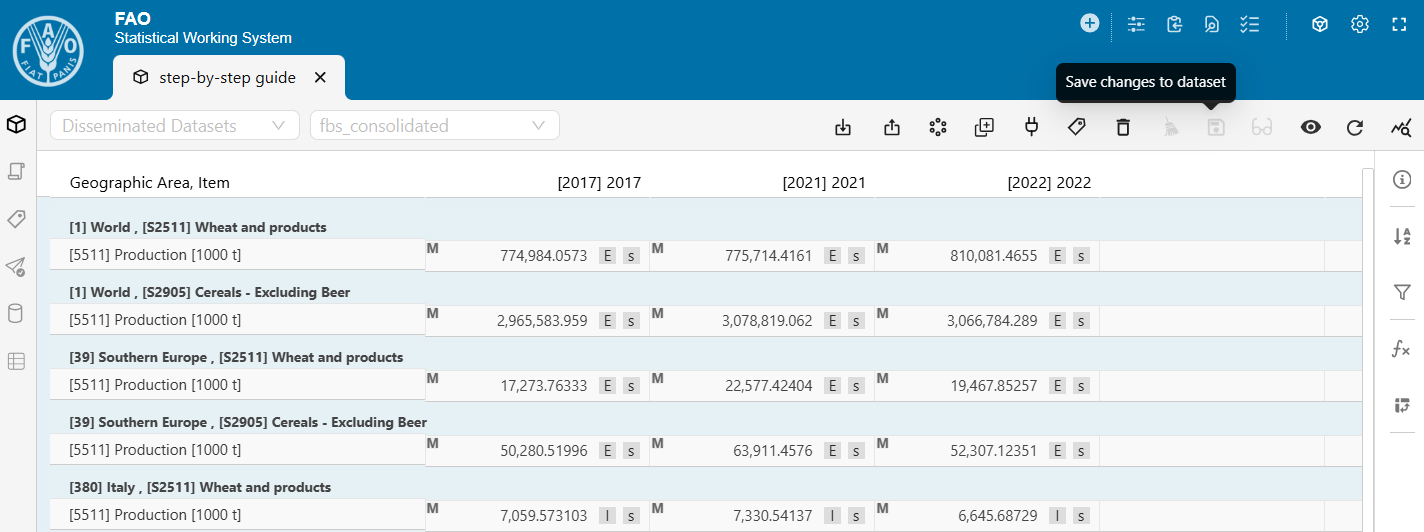
Task: Toggle the eye visibility icon in toolbar
Action: coord(1310,127)
